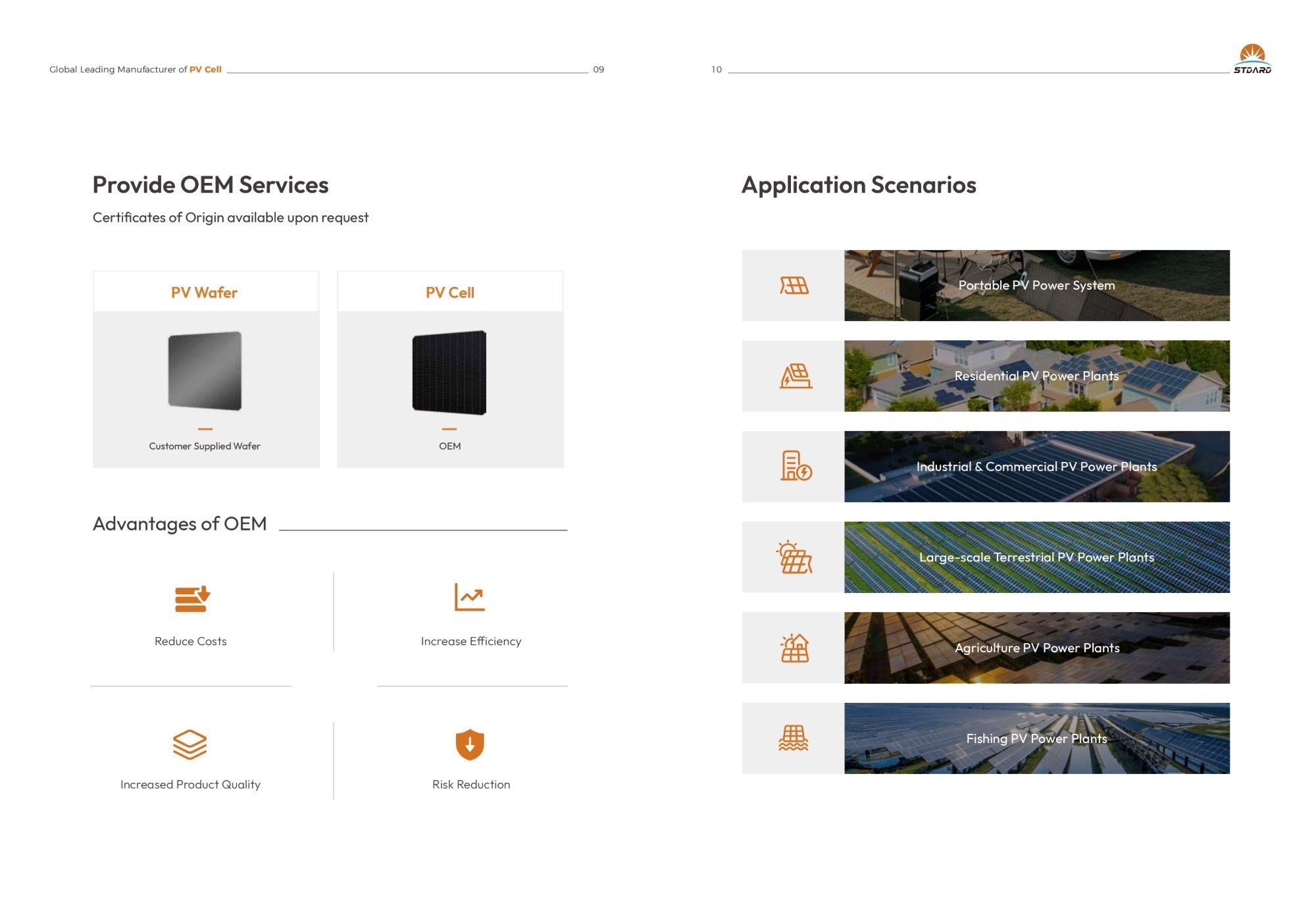
Task: Open the Fishing PV Power Plants photo
Action: coord(1037,738)
